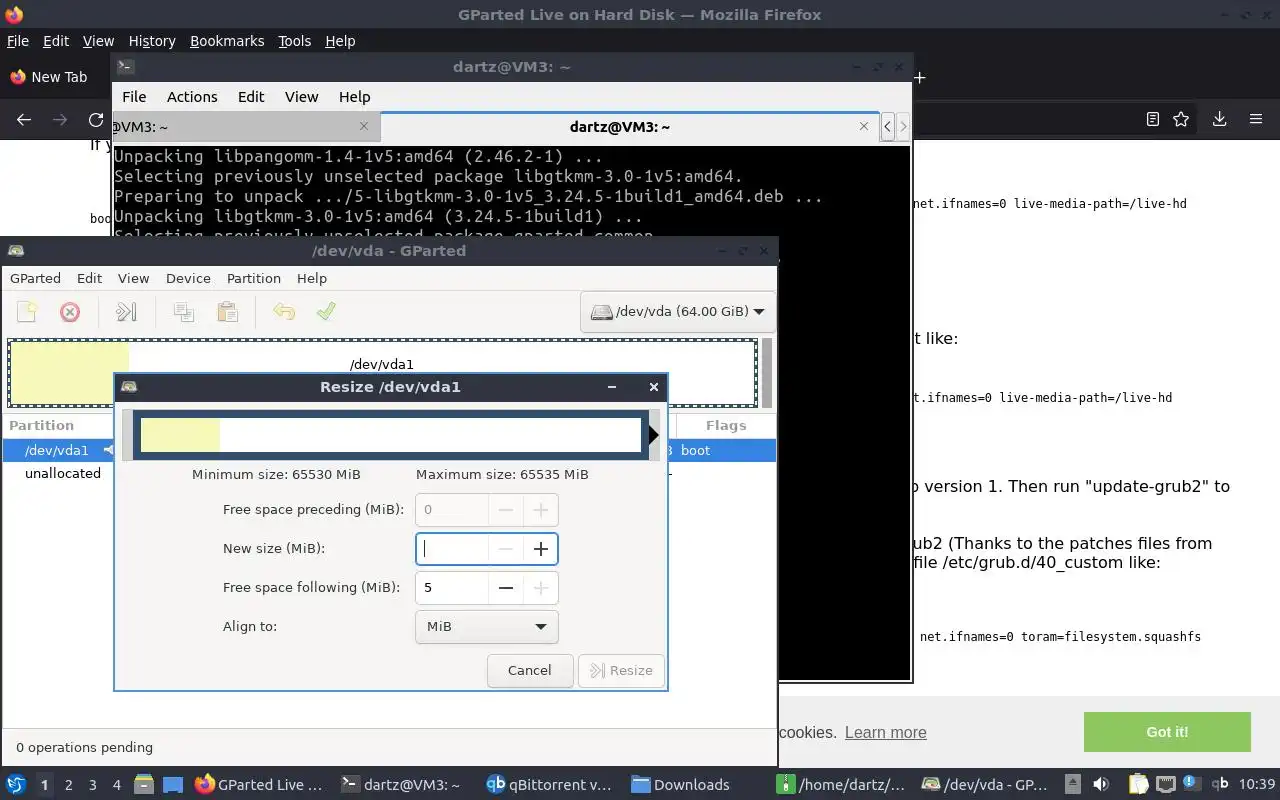Click the Free space following plus button
This screenshot has width=1280, height=800.
(541, 587)
